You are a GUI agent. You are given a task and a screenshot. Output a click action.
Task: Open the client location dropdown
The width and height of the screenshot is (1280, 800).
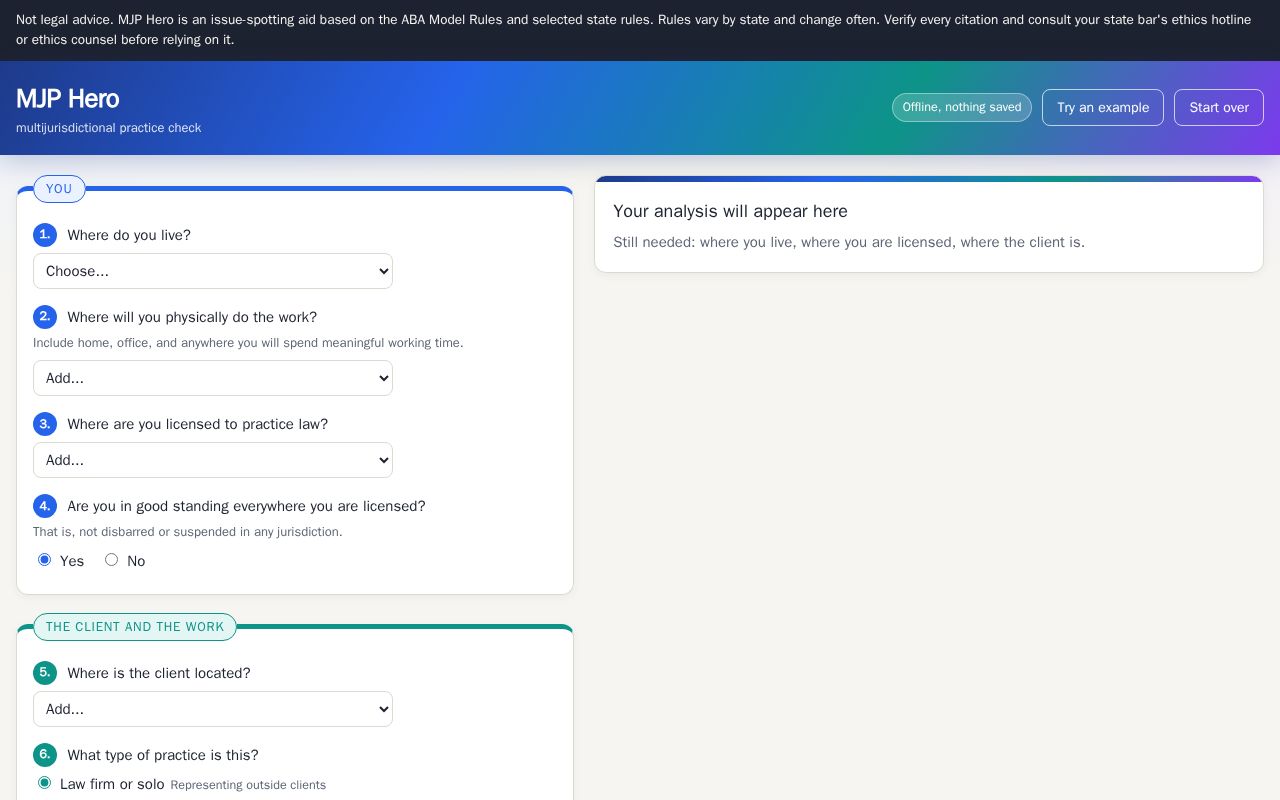point(213,709)
